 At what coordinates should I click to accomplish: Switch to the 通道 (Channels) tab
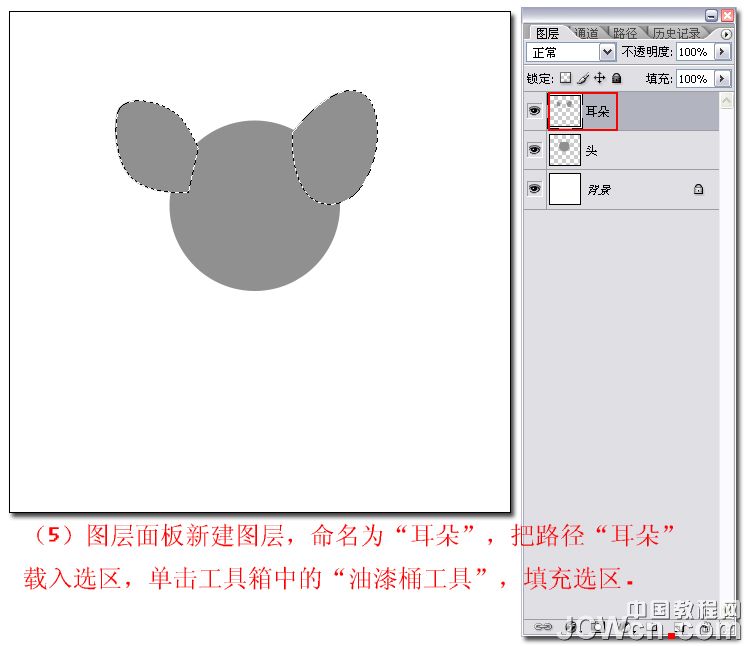586,33
